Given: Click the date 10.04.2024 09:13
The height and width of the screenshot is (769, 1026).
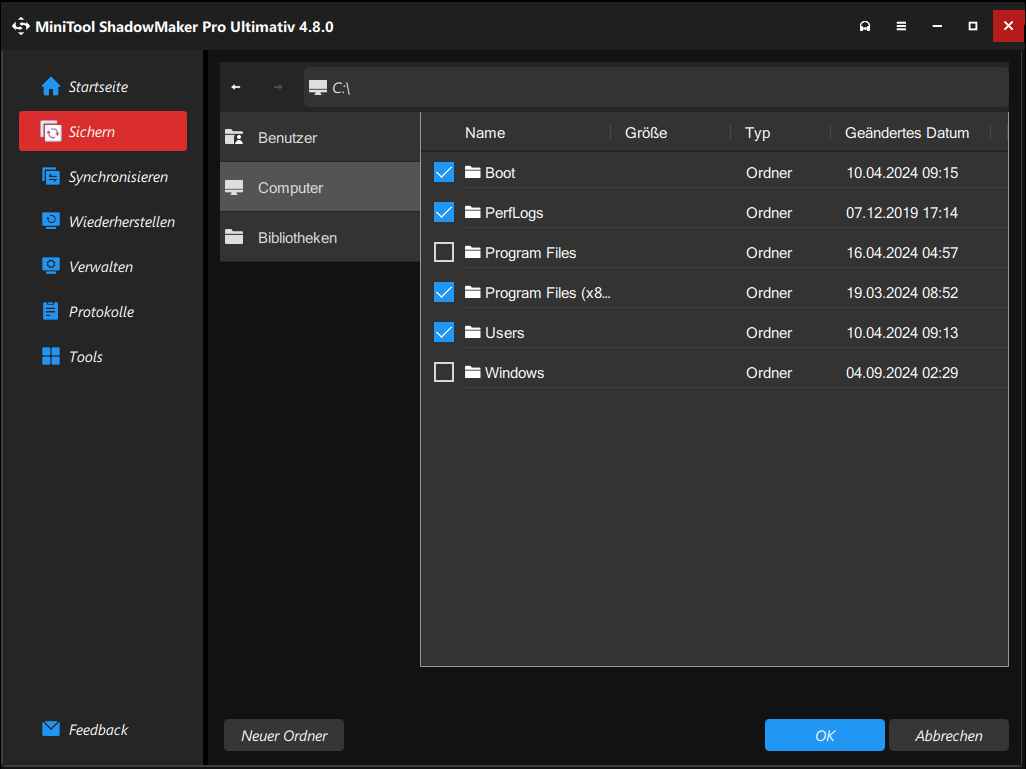Looking at the screenshot, I should point(902,332).
